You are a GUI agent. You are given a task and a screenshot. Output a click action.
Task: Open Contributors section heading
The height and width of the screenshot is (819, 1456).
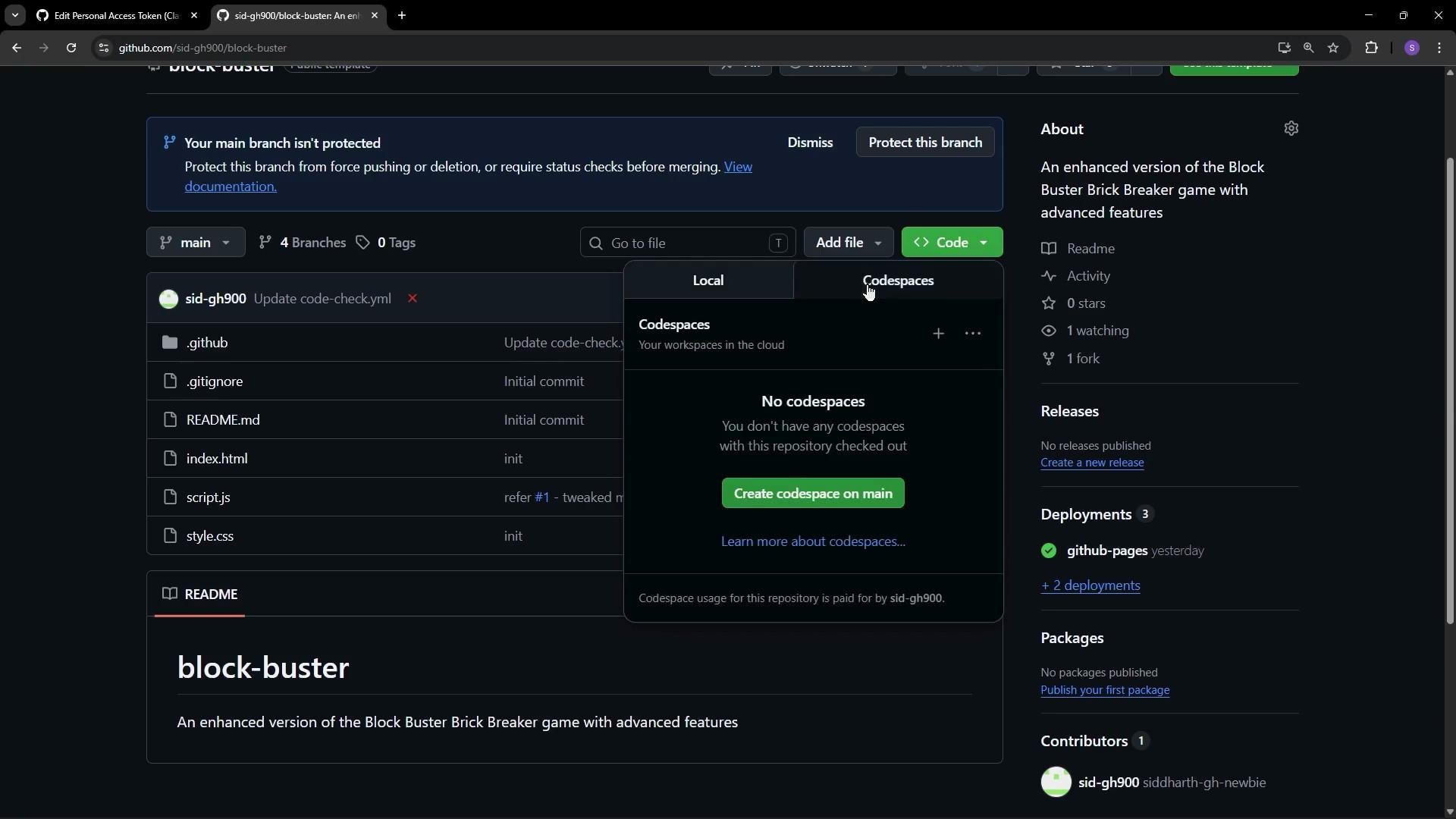[x=1084, y=741]
